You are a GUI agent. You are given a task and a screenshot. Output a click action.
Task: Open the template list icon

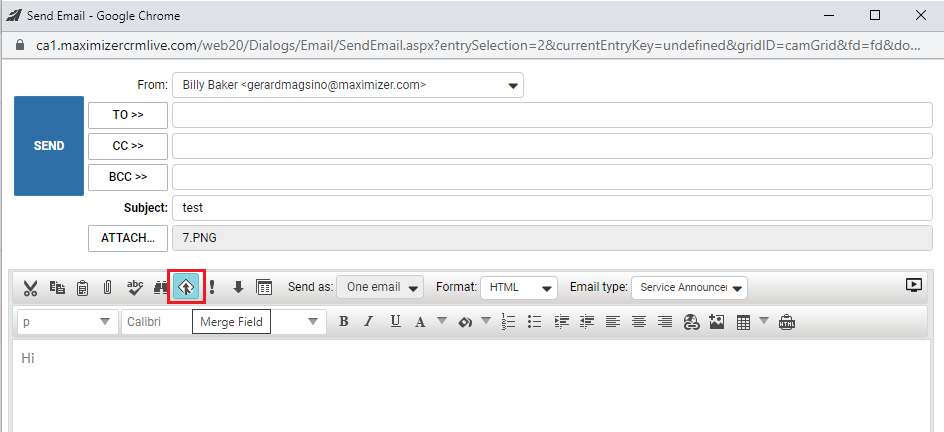coord(264,288)
